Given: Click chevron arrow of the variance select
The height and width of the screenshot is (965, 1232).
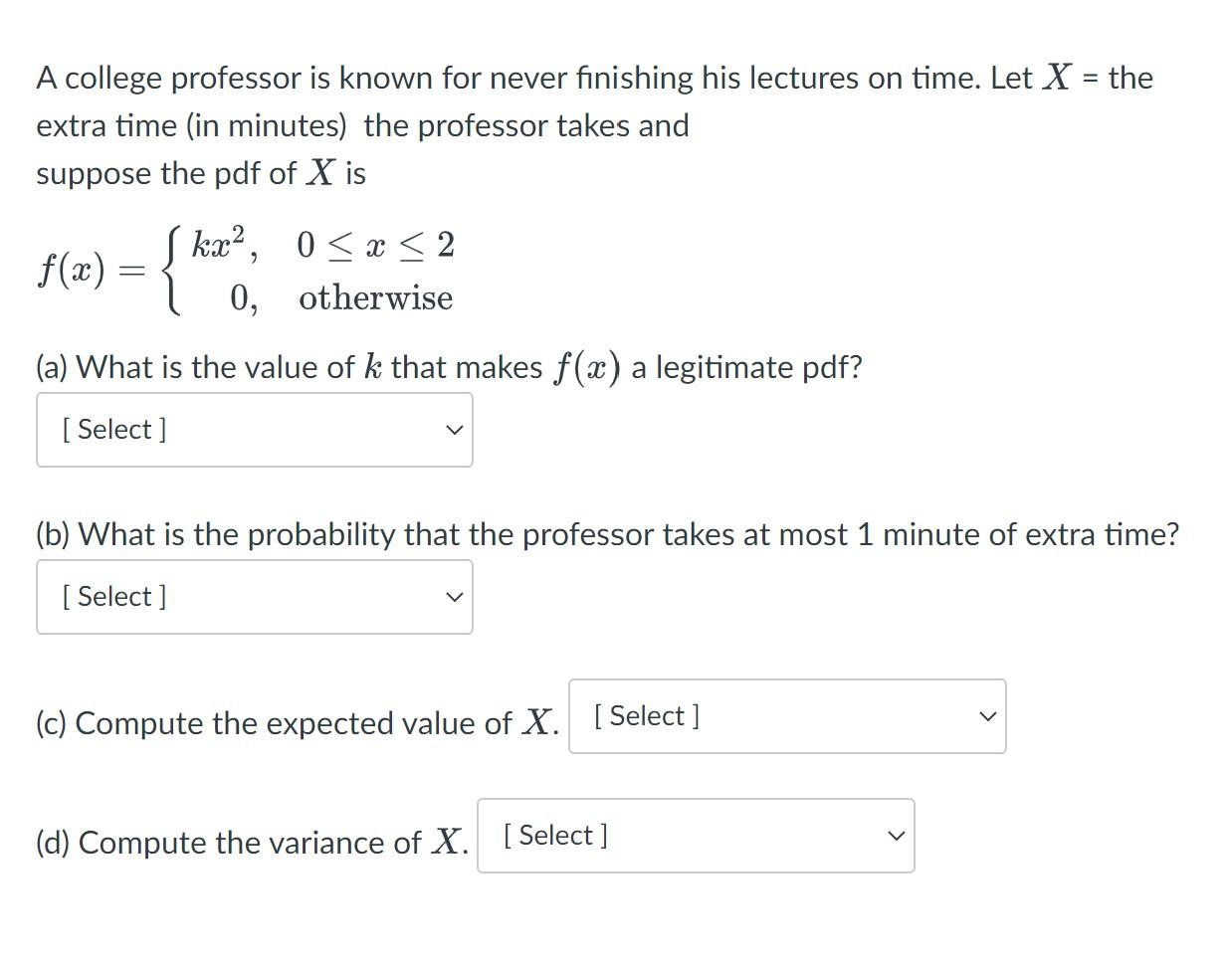Looking at the screenshot, I should pos(896,836).
